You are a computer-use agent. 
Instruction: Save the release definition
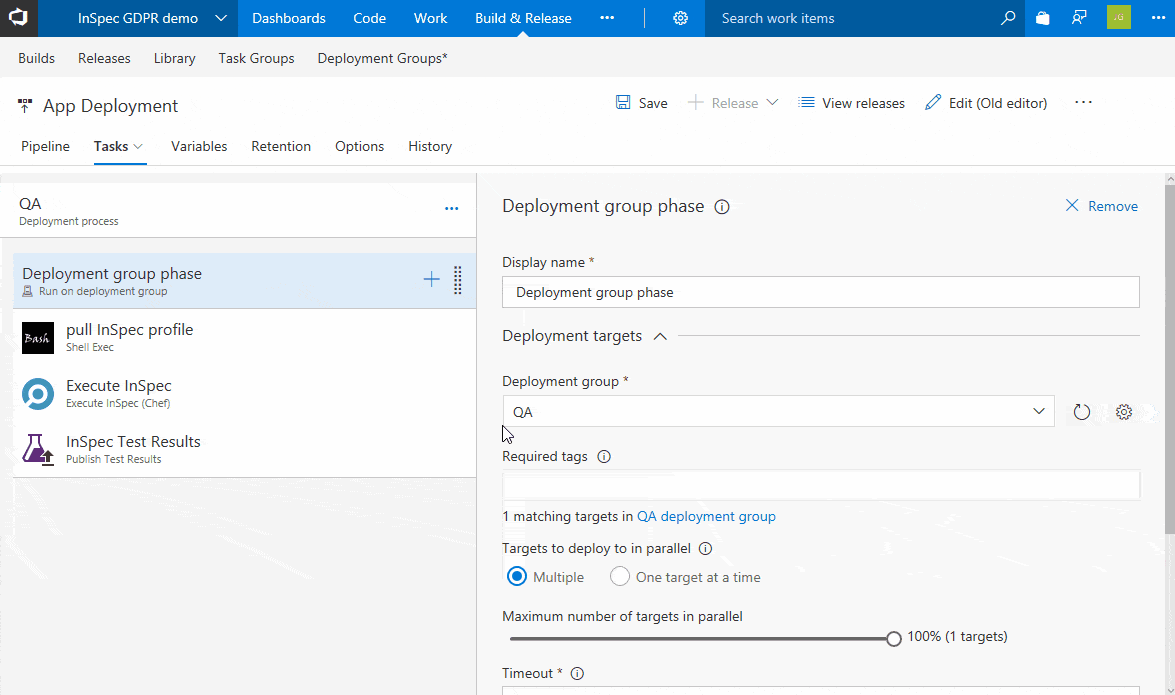[641, 103]
